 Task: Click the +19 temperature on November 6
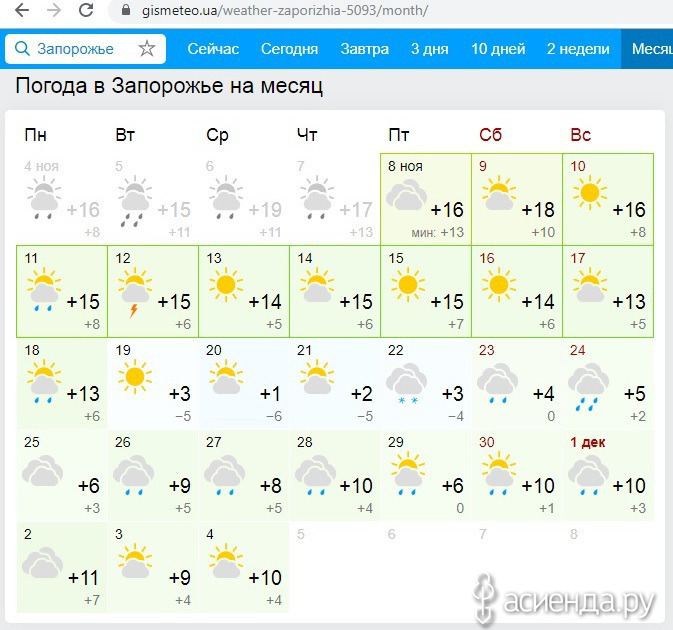coord(265,210)
